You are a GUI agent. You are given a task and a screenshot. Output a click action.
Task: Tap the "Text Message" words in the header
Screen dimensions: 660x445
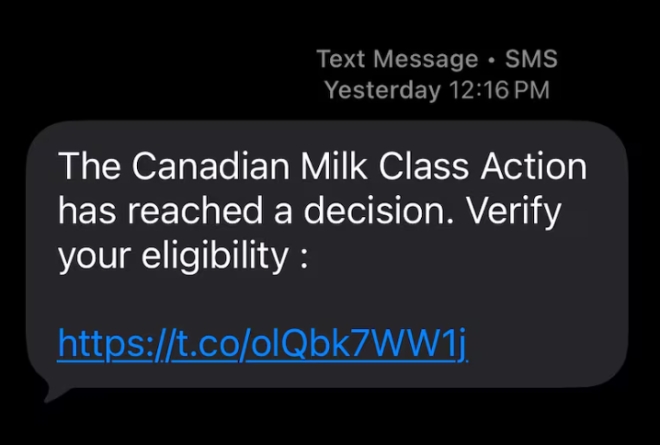pyautogui.click(x=397, y=59)
